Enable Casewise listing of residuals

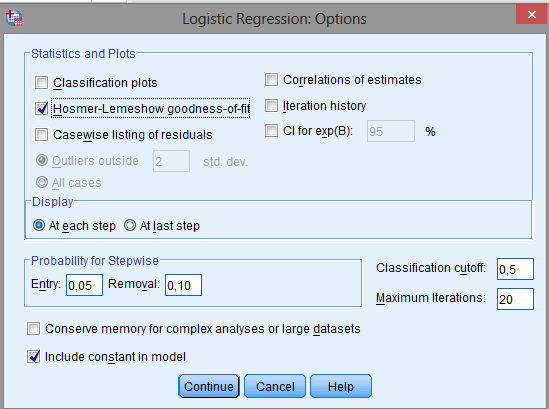tap(41, 134)
